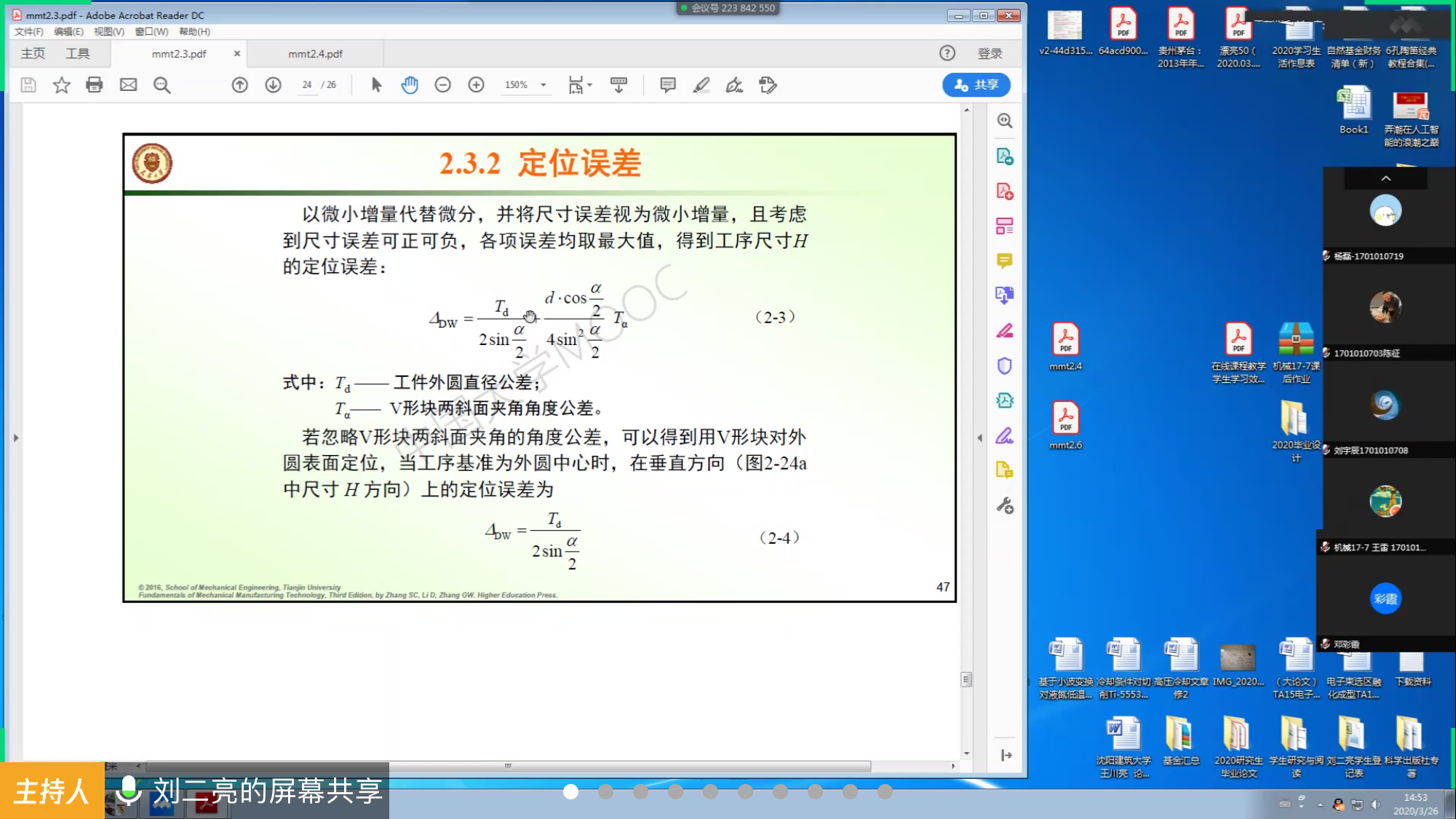The width and height of the screenshot is (1456, 819).
Task: Expand the left navigation pane arrow
Action: (x=15, y=438)
